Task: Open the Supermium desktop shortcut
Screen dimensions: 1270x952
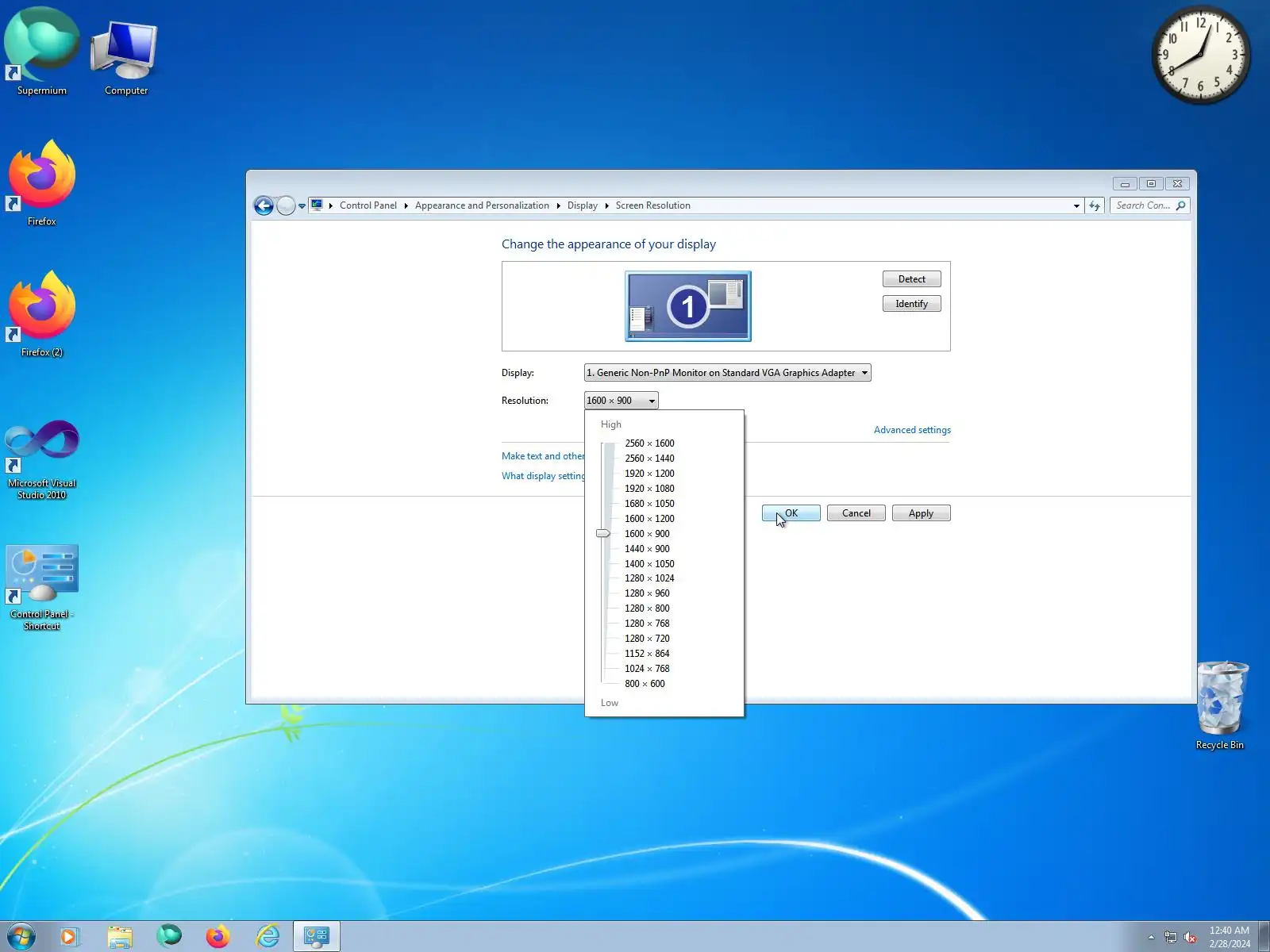Action: [x=42, y=52]
